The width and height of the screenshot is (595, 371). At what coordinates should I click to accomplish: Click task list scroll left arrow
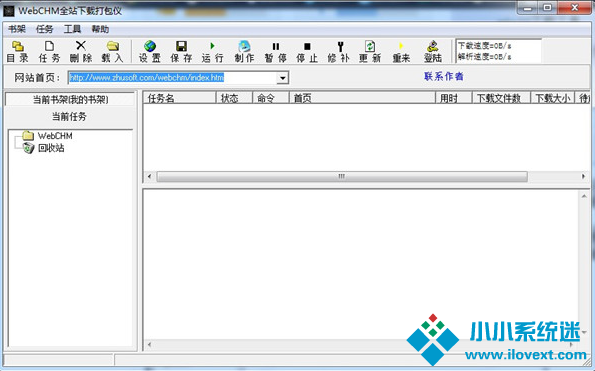[x=150, y=176]
